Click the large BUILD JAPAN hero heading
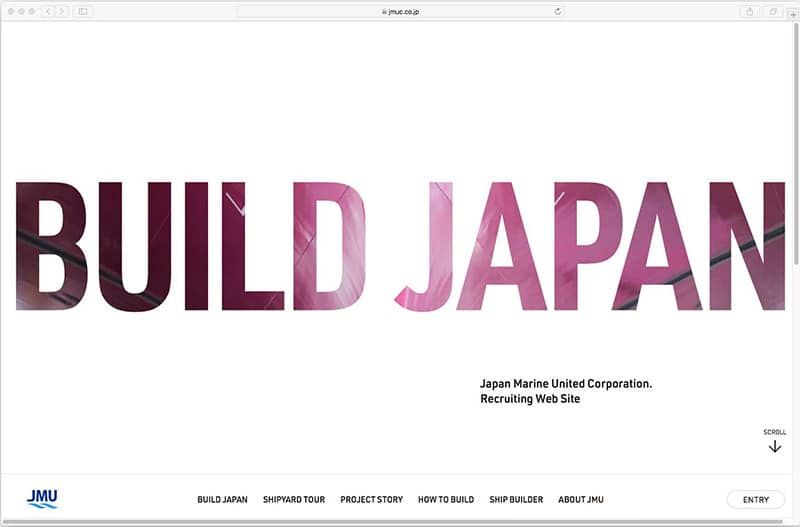800x527 pixels. 401,246
